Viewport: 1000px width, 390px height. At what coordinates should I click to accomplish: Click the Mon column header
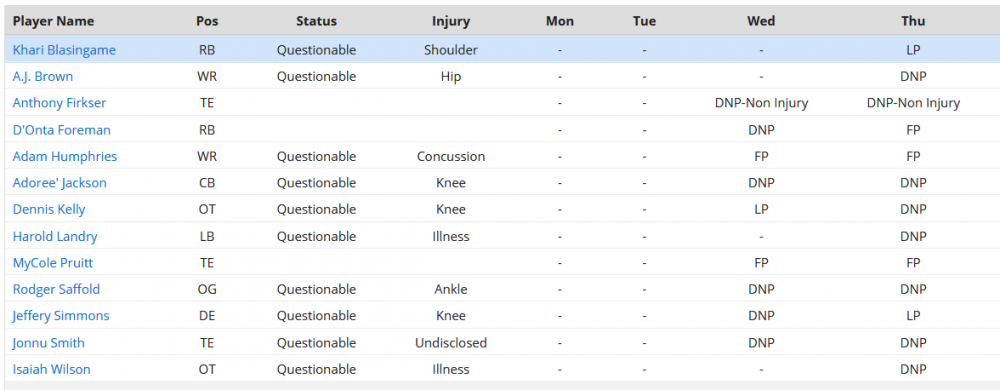click(x=560, y=21)
